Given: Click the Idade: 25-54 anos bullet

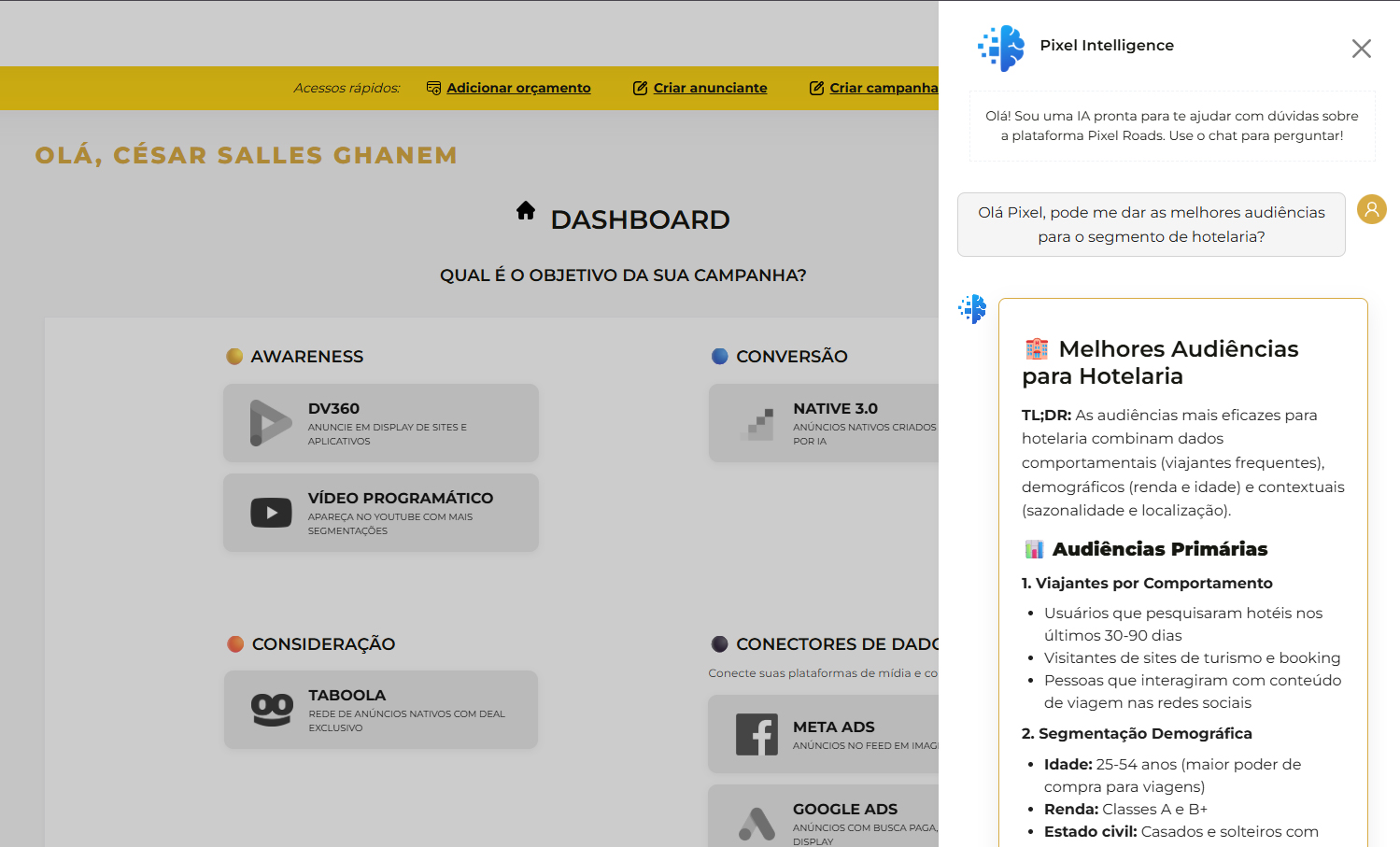Looking at the screenshot, I should 1172,775.
